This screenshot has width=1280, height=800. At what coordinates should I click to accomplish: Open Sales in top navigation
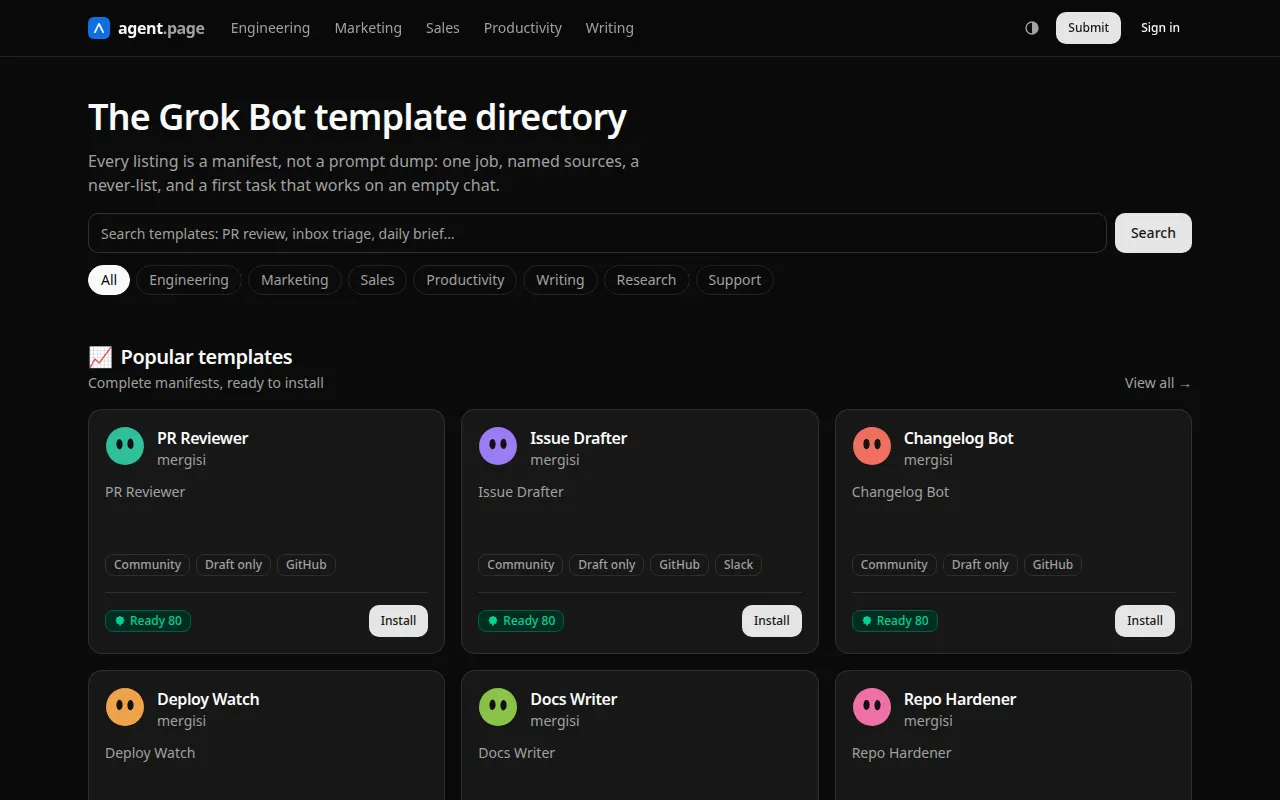coord(443,28)
